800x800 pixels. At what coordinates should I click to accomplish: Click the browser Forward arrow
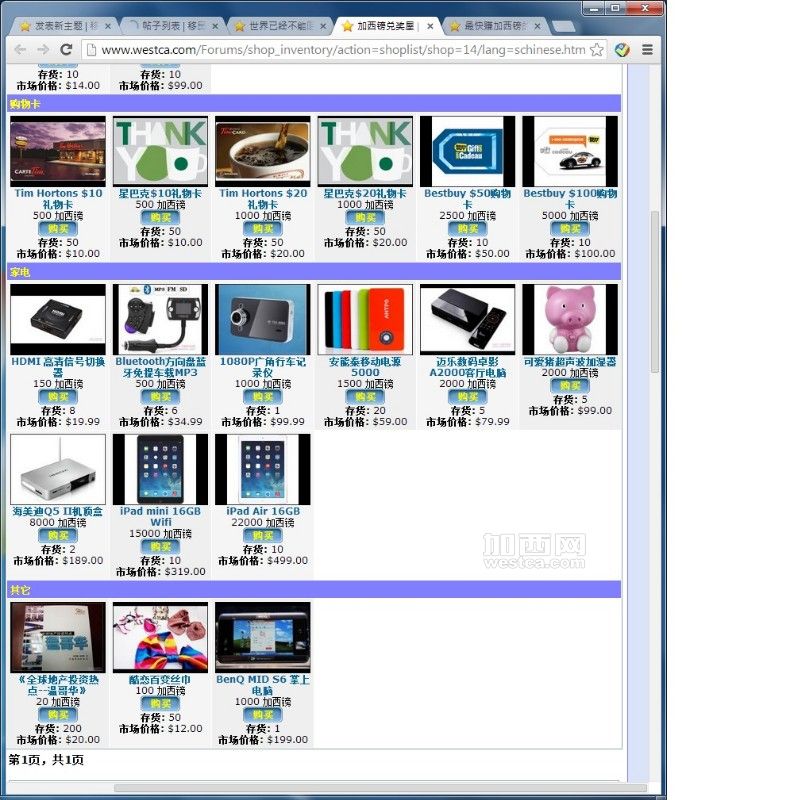[43, 49]
